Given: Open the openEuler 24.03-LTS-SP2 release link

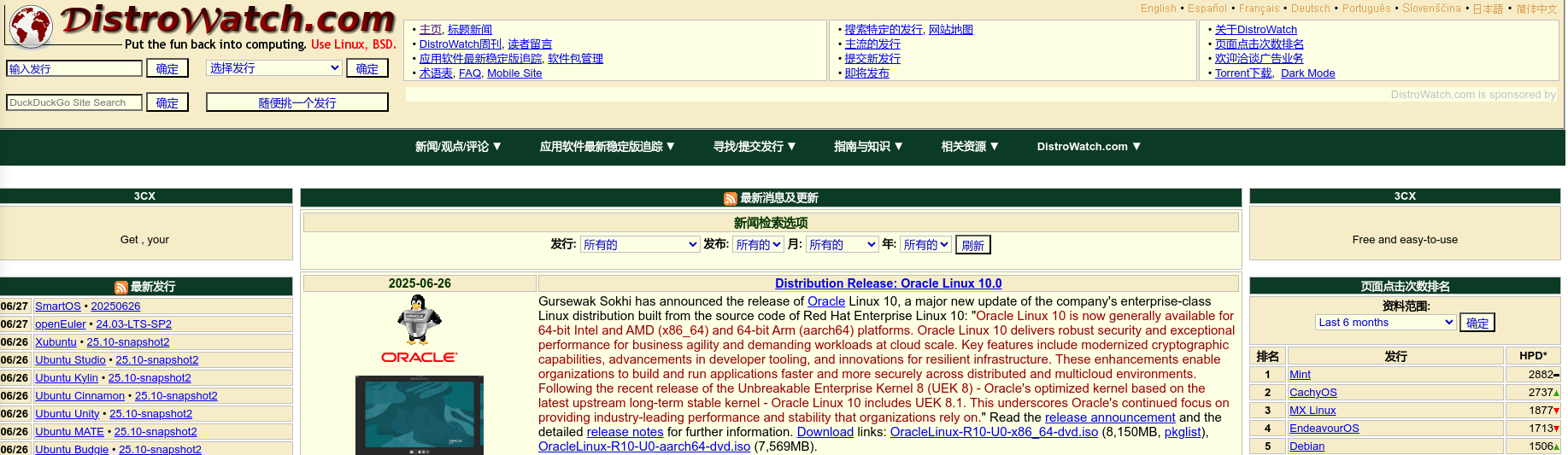Looking at the screenshot, I should pos(133,324).
